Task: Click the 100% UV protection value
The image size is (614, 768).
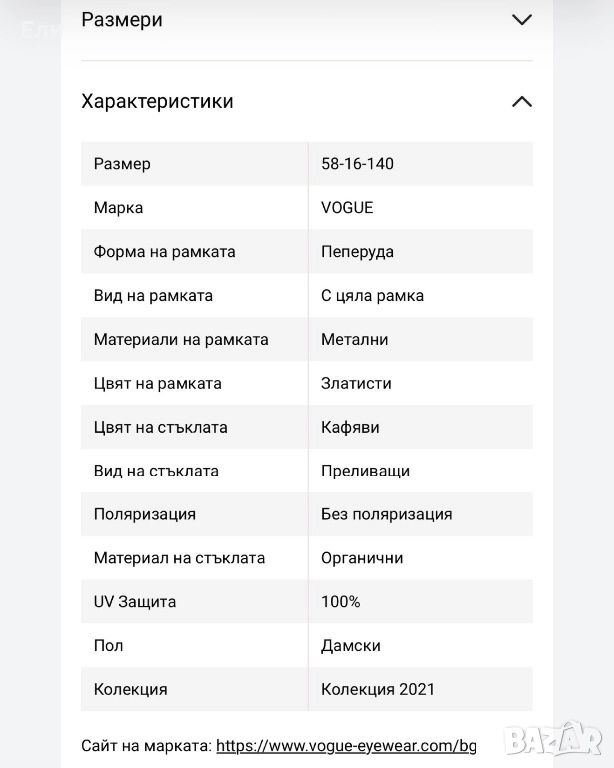Action: click(x=341, y=602)
